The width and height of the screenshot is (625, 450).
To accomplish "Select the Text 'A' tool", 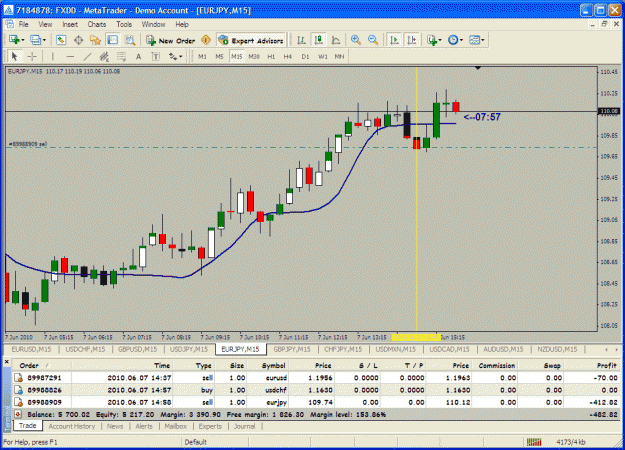I will 138,57.
